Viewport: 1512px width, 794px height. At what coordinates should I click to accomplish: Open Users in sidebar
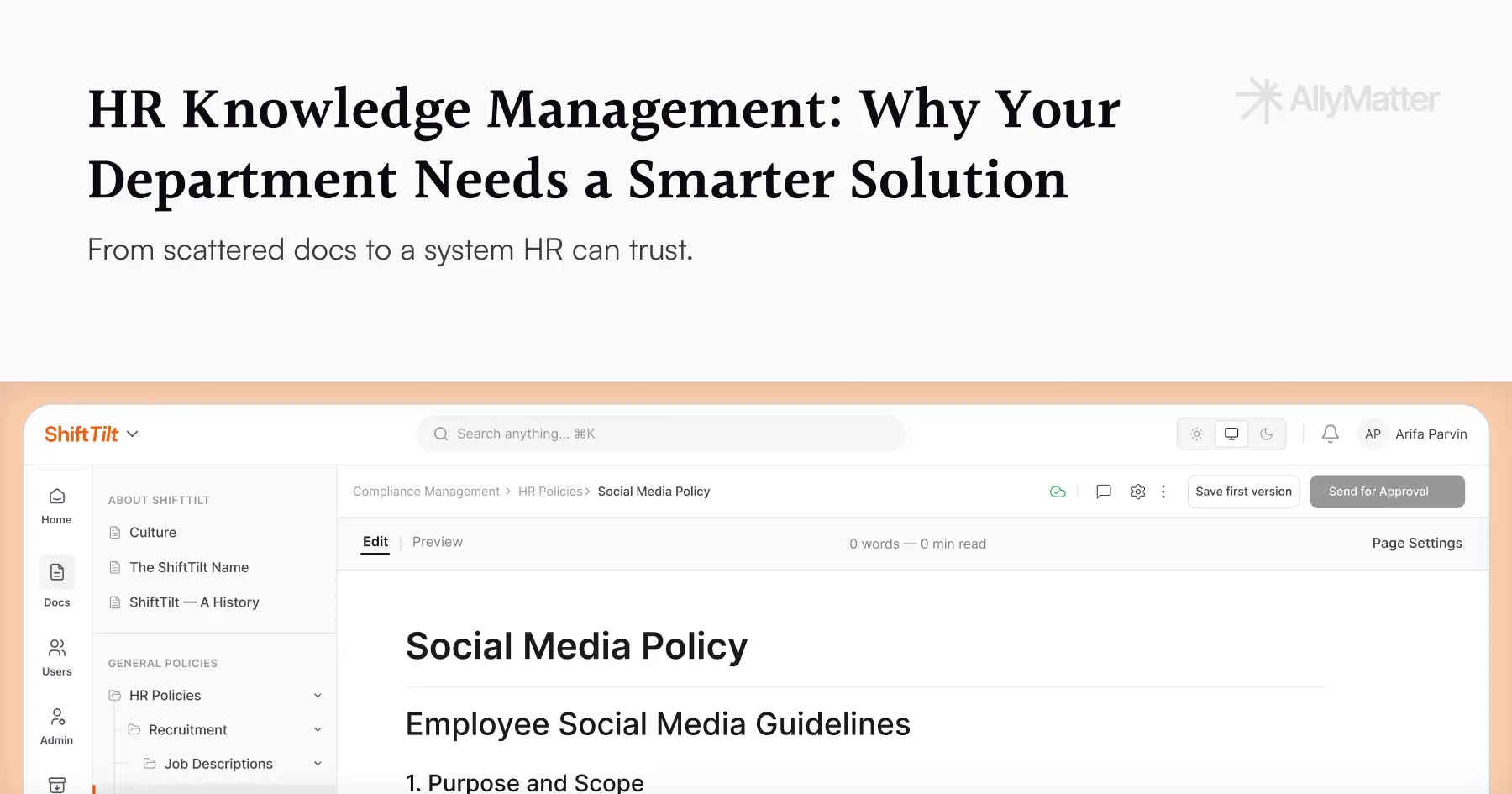pyautogui.click(x=56, y=658)
